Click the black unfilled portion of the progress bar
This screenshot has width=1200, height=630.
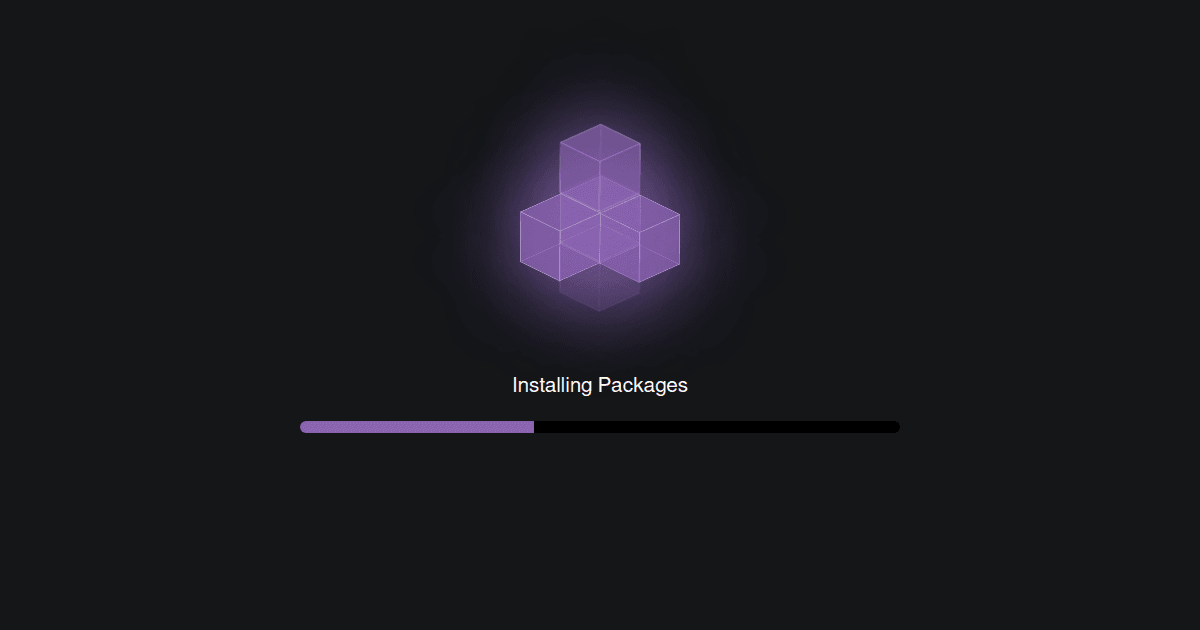(717, 427)
